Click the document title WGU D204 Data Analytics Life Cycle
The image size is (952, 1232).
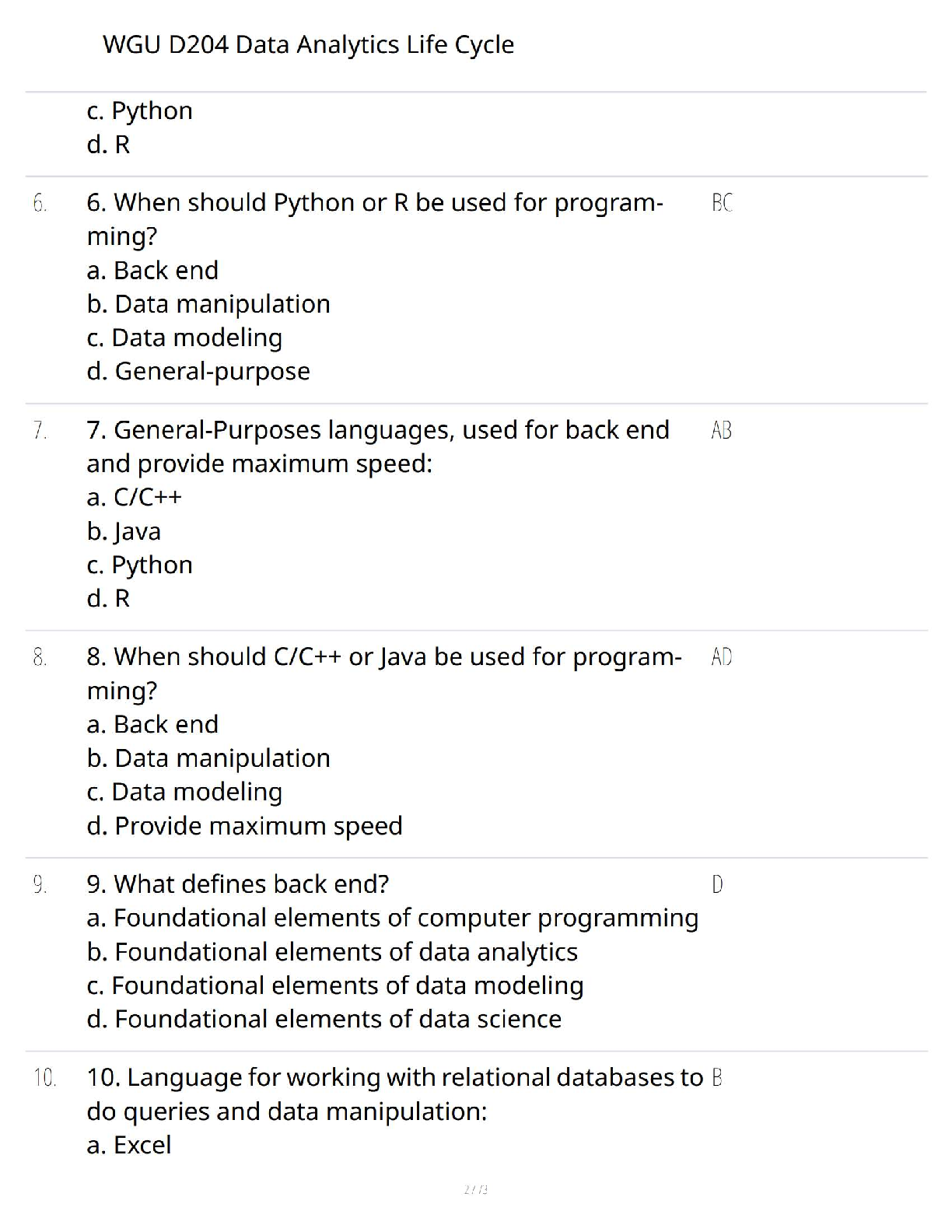coord(308,45)
